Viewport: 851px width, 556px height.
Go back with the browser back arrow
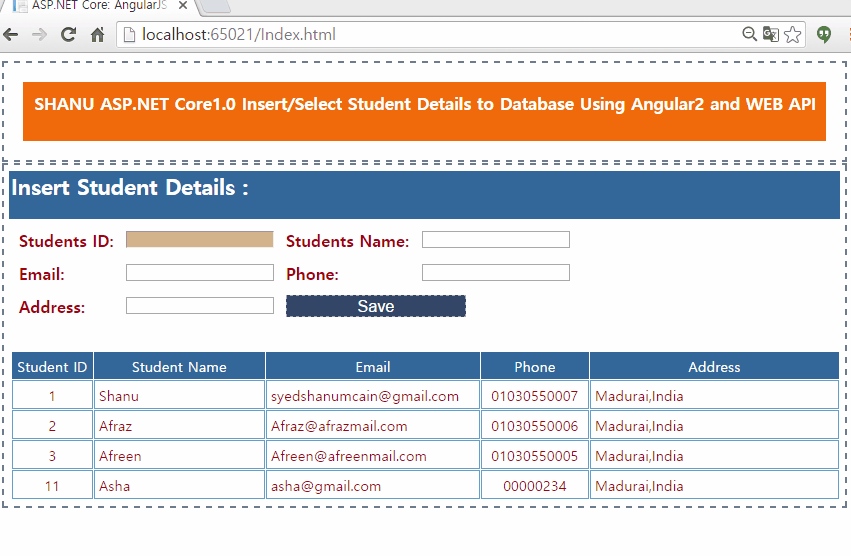click(x=11, y=35)
